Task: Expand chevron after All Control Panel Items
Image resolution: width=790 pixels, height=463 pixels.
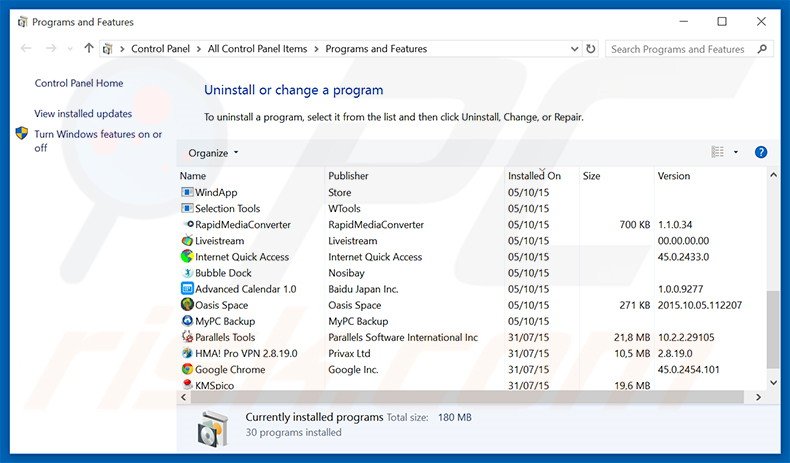Action: (316, 49)
